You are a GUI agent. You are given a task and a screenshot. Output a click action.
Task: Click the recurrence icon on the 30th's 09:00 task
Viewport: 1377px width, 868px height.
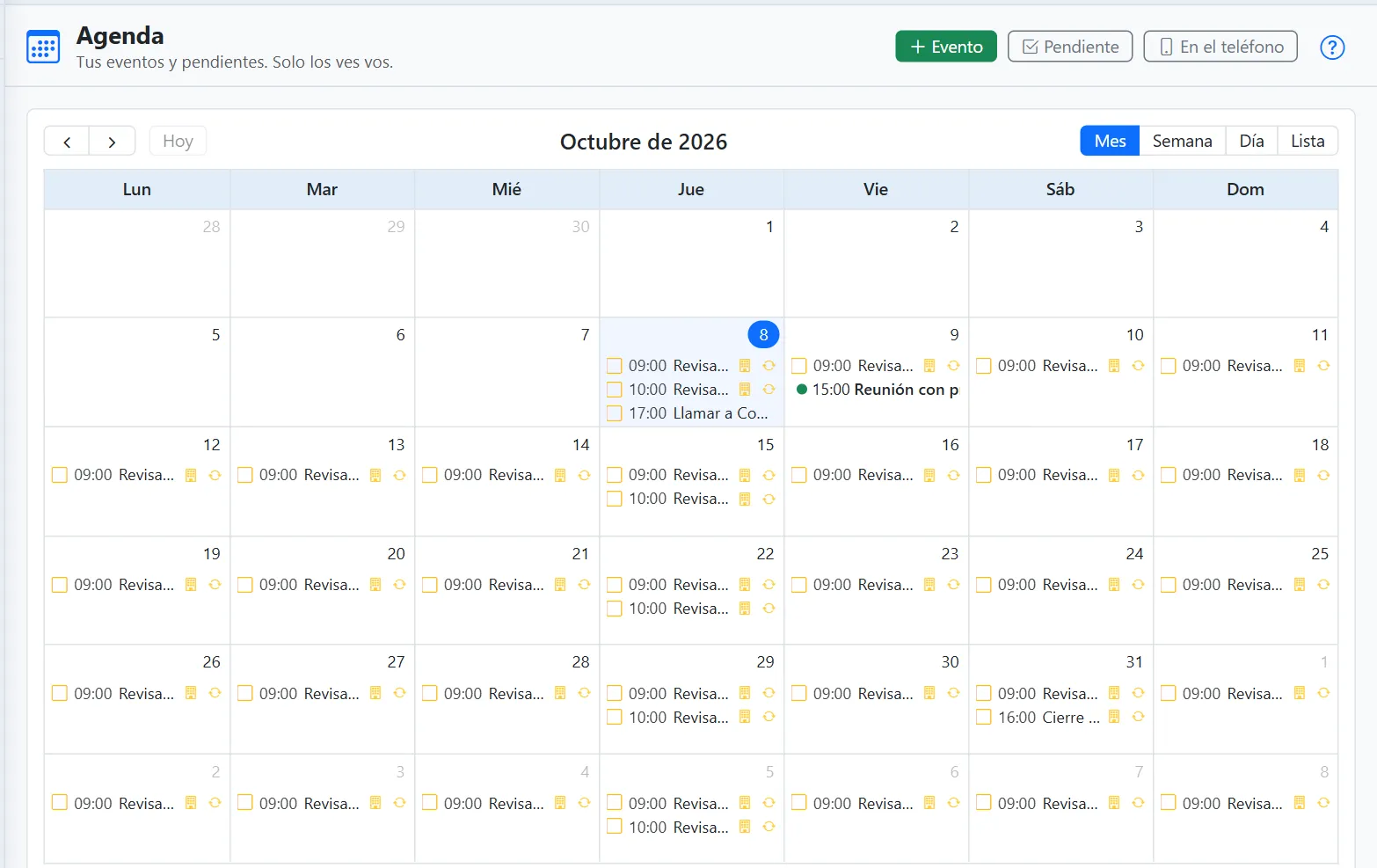(x=953, y=694)
